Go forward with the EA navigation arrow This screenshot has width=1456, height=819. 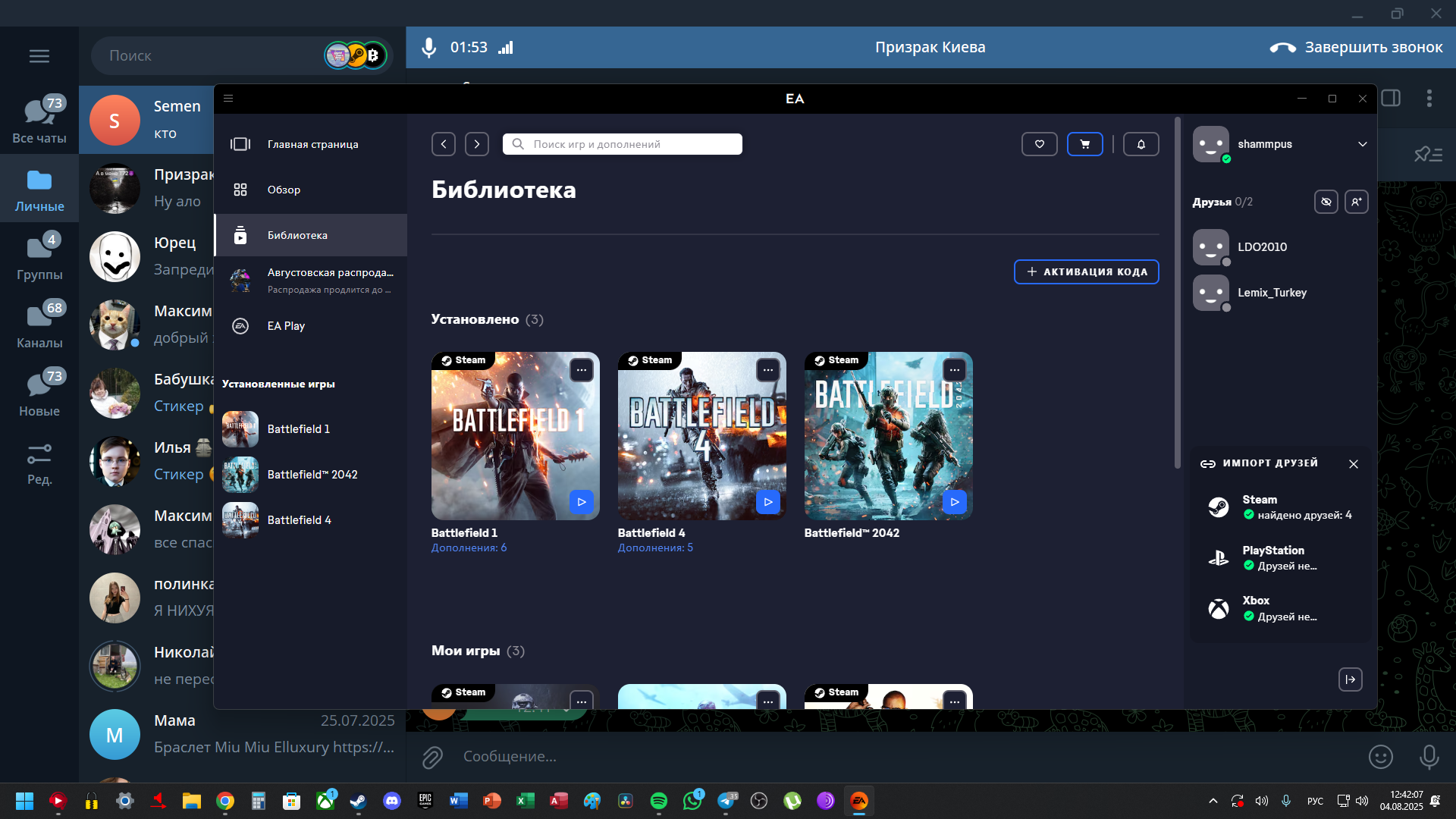point(477,144)
